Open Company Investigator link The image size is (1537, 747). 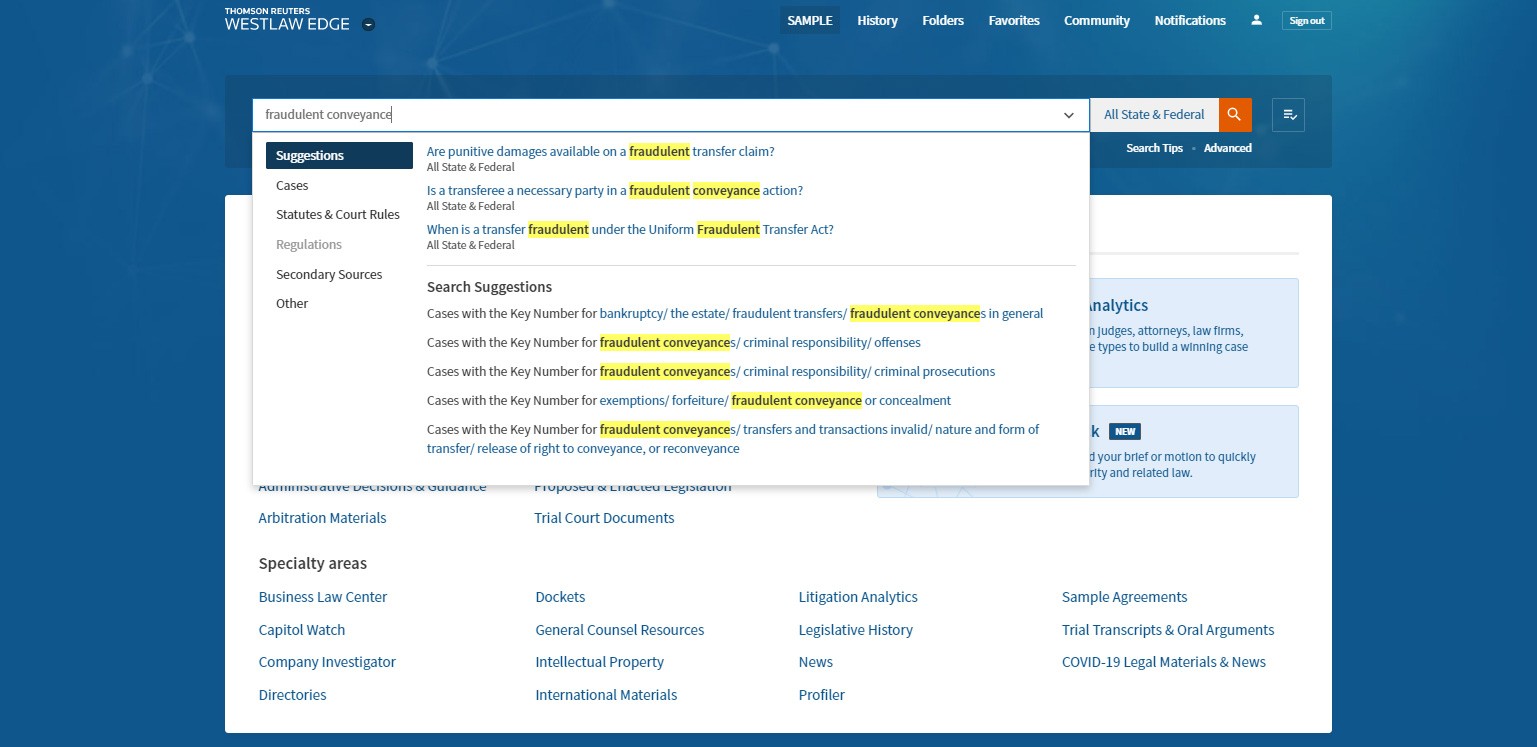[327, 662]
